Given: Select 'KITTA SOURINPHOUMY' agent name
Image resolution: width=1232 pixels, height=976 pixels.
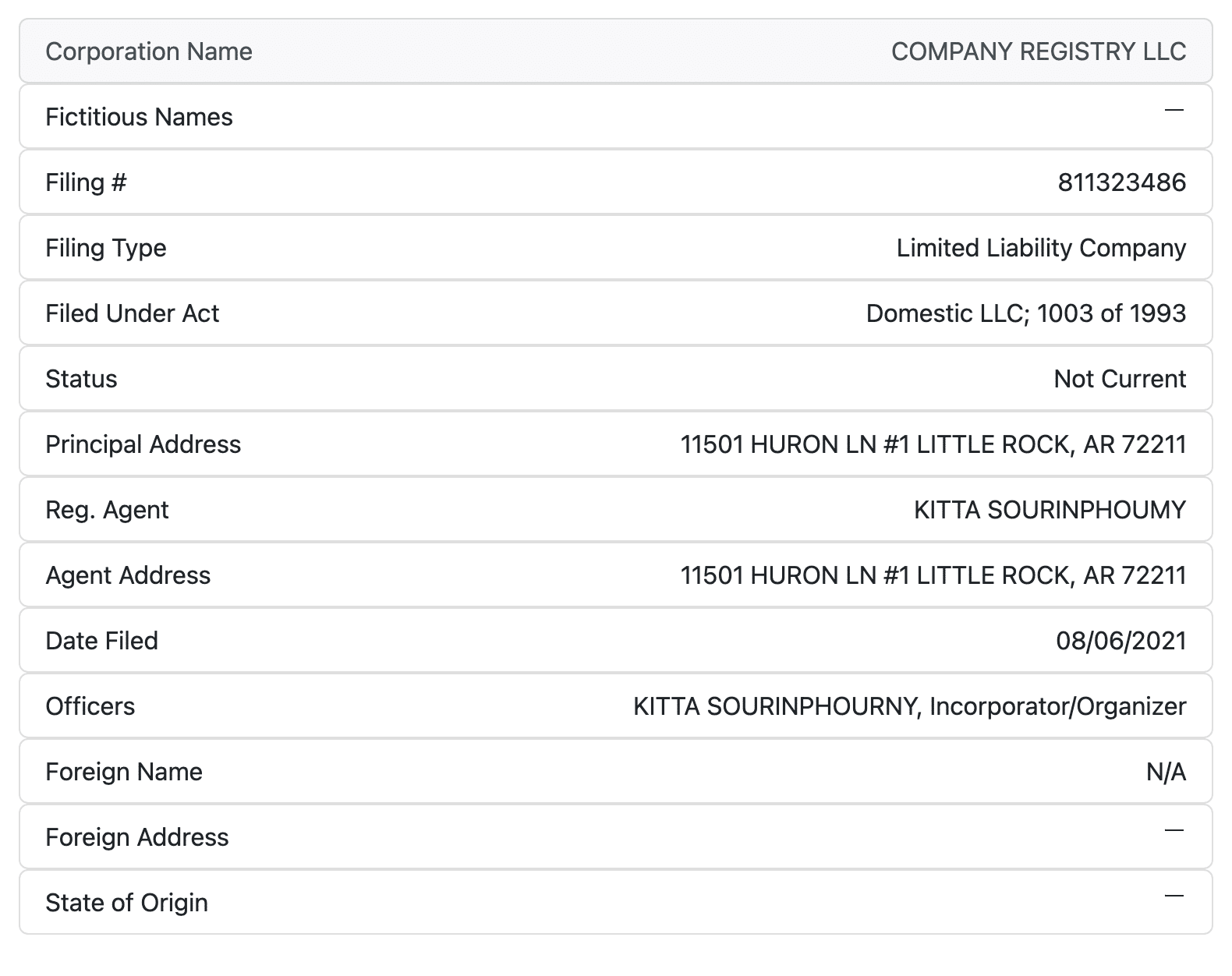Looking at the screenshot, I should tap(1050, 510).
